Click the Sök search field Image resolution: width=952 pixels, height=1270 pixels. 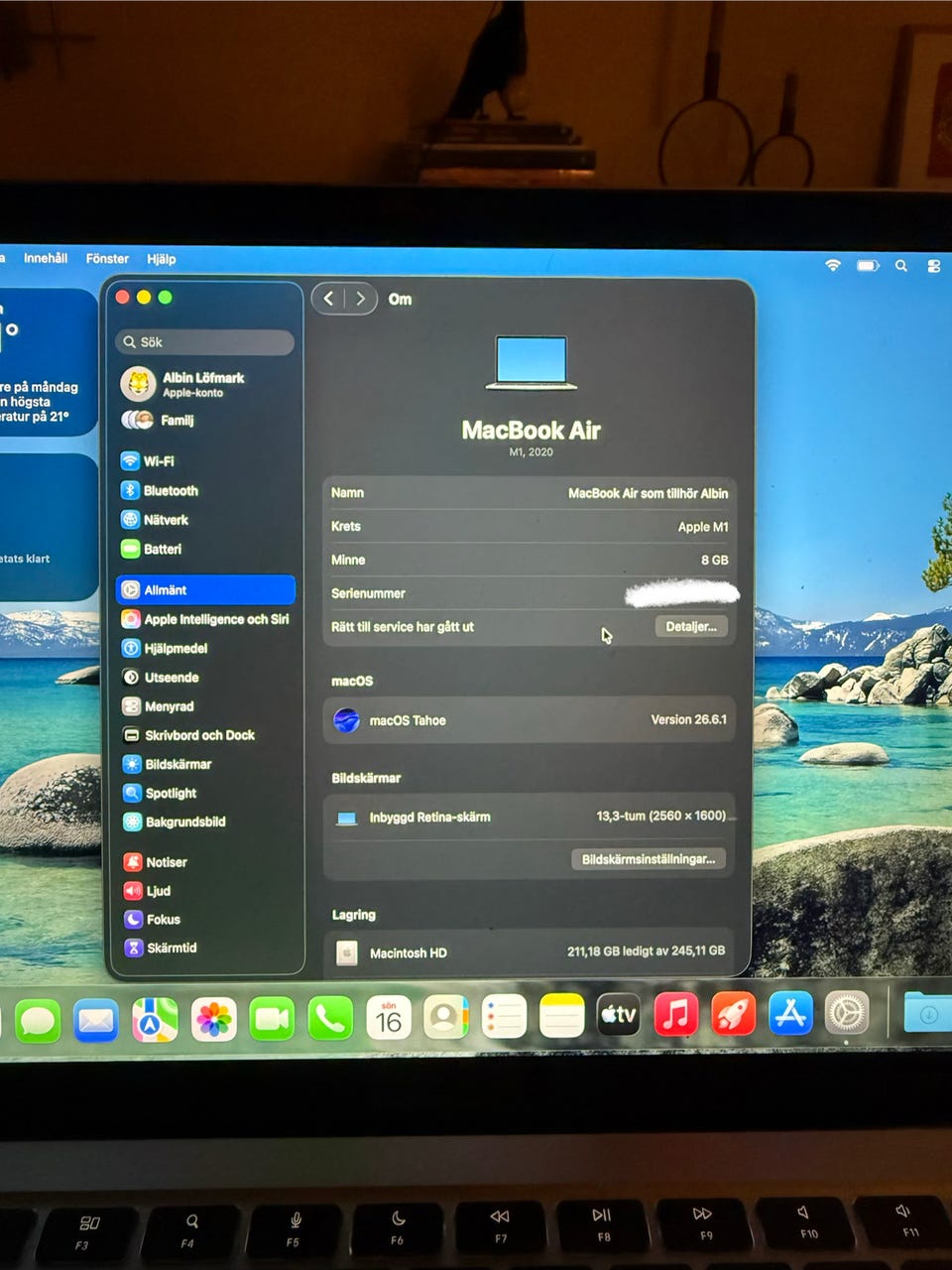[205, 342]
